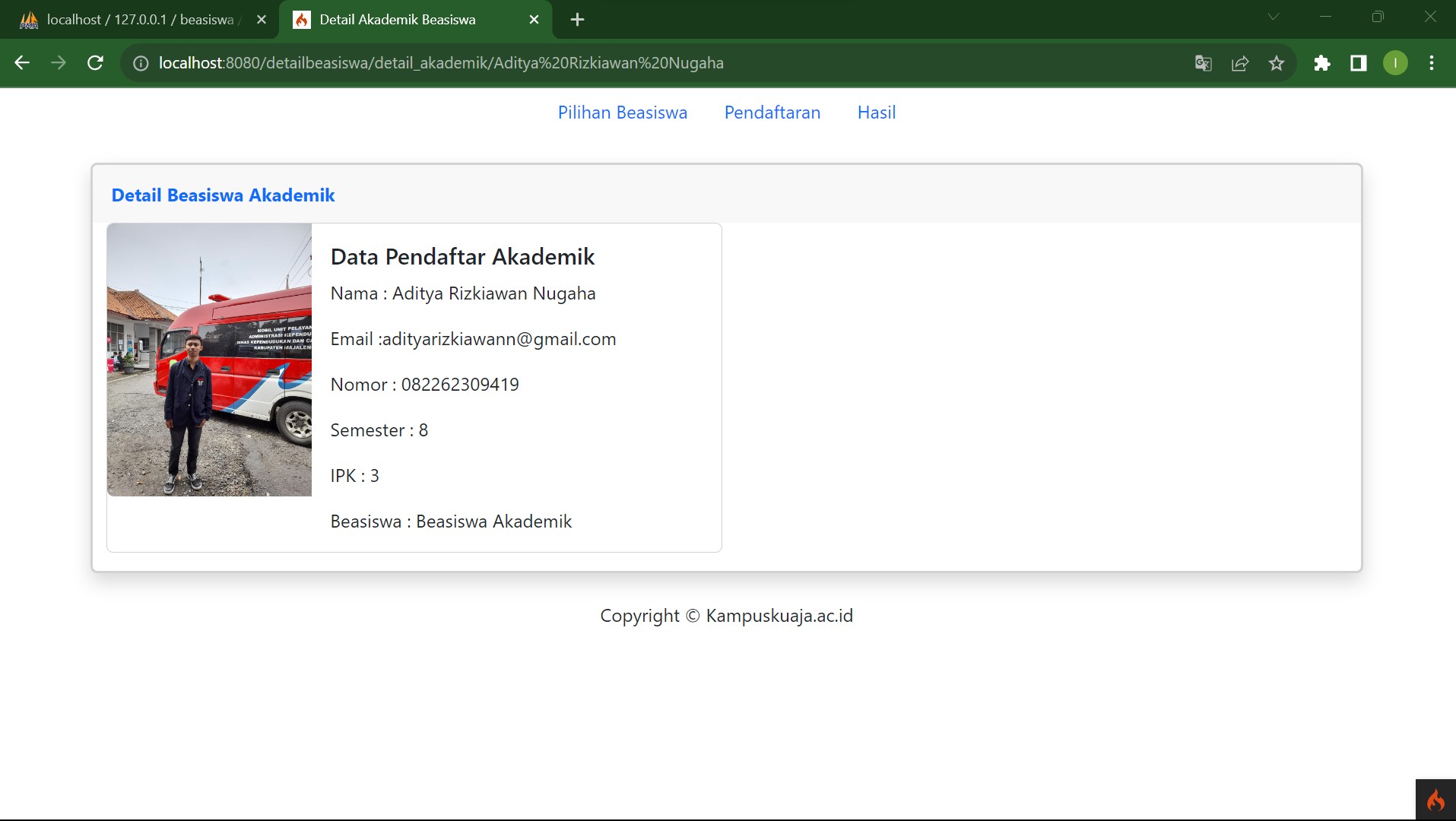Click the Detail Beasiswa Akademik heading

pyautogui.click(x=223, y=195)
